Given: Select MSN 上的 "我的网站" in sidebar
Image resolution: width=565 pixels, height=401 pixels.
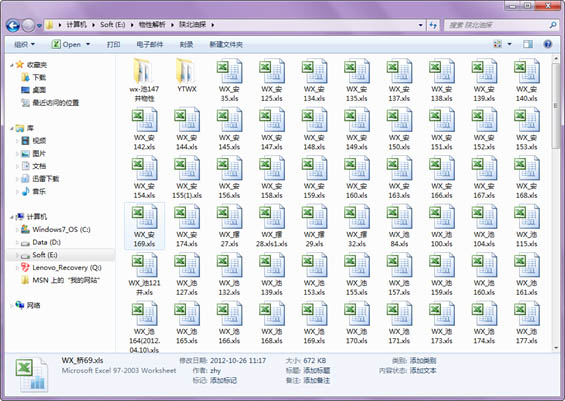Looking at the screenshot, I should pyautogui.click(x=61, y=280).
